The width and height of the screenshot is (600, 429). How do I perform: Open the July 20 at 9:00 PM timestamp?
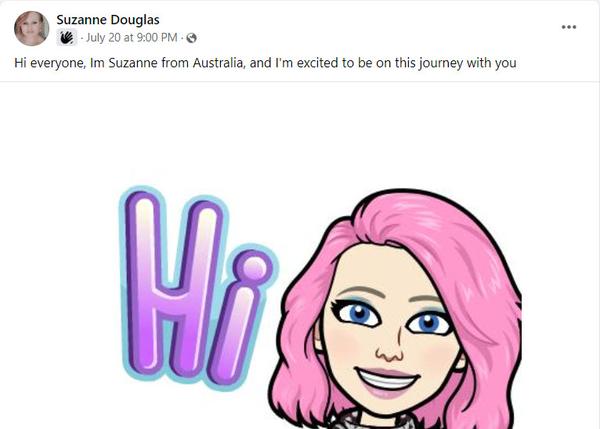(x=131, y=38)
